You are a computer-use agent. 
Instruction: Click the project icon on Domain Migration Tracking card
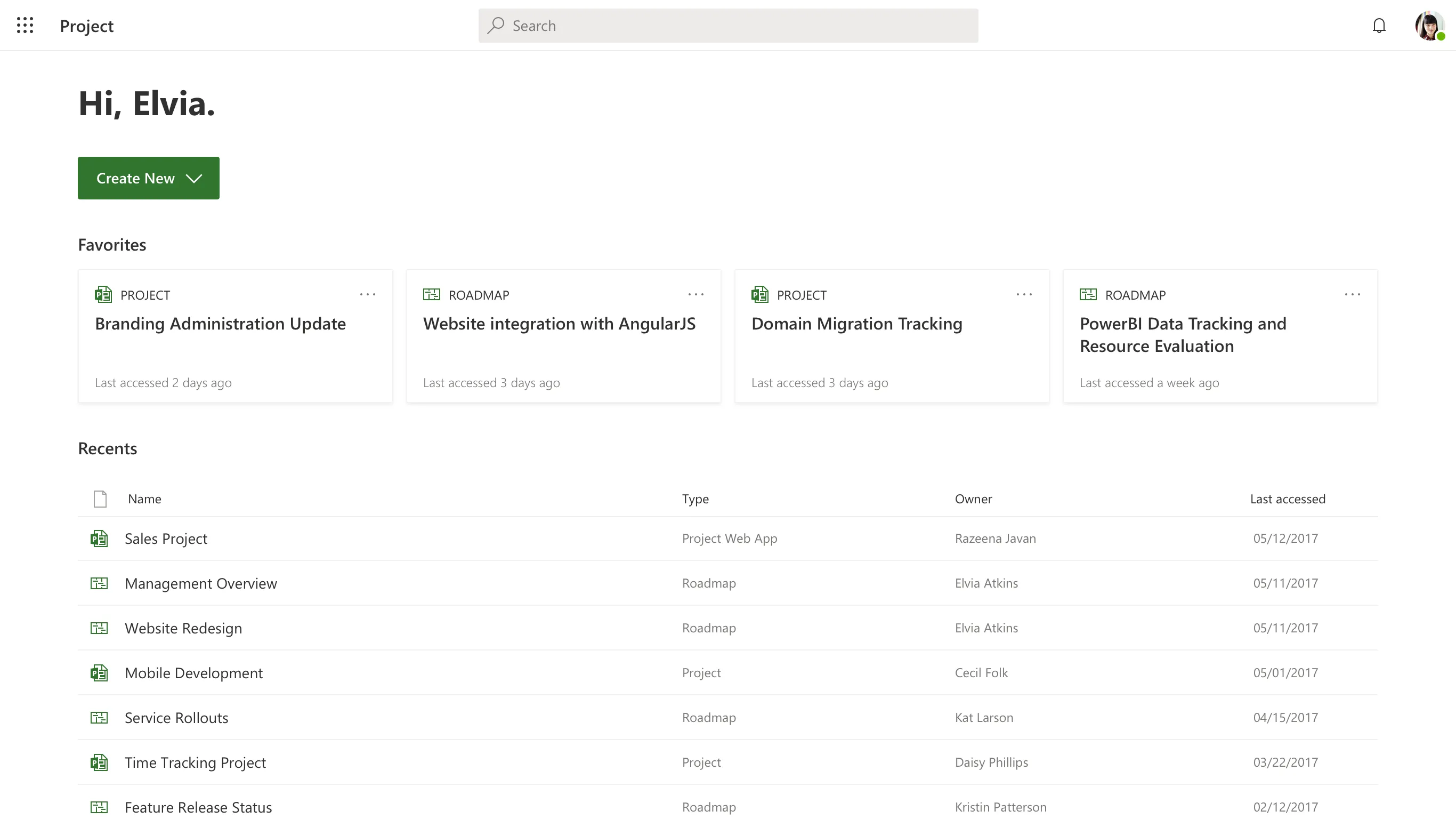[759, 295]
